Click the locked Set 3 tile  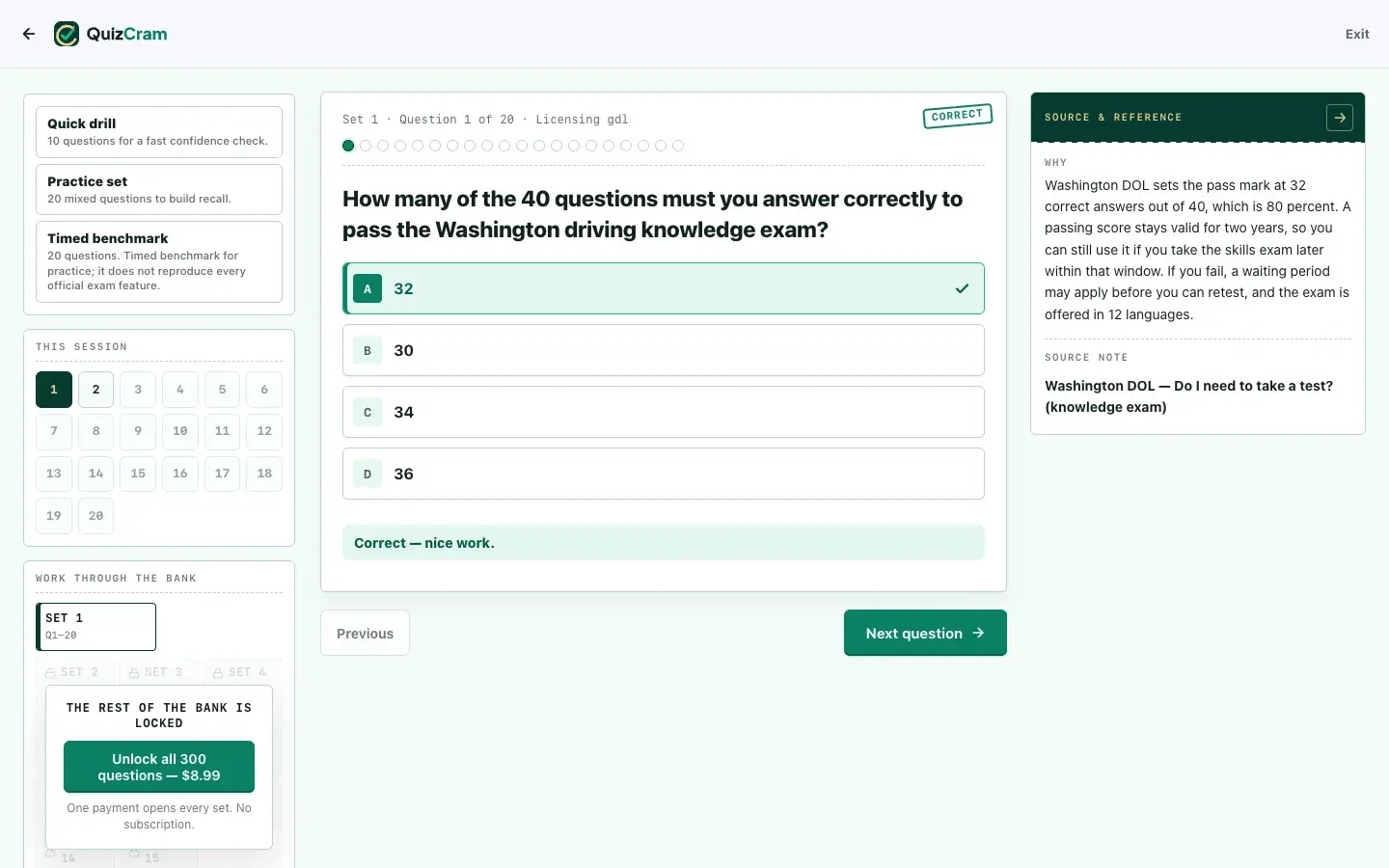point(158,672)
